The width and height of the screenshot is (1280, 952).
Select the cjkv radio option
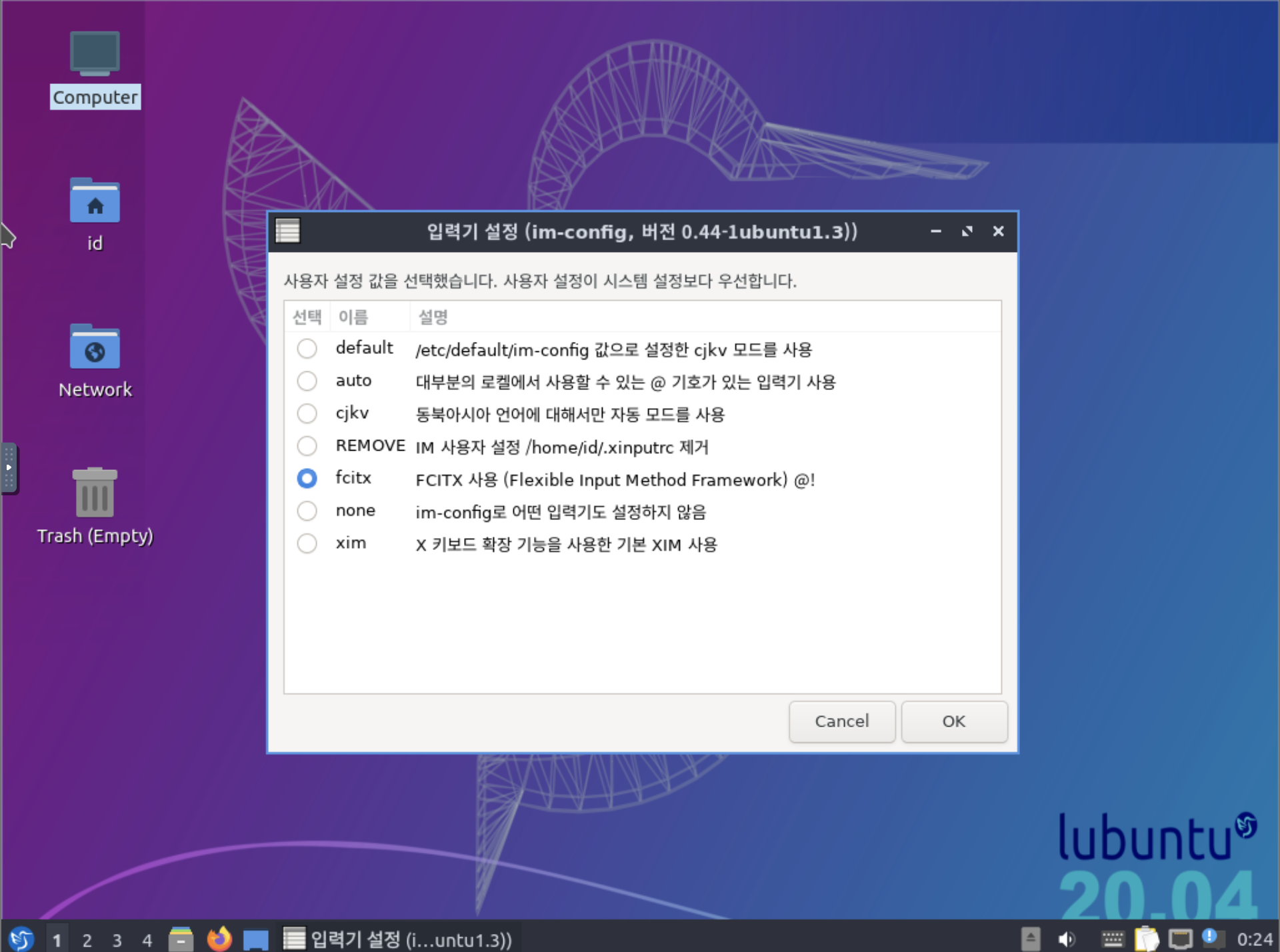(x=307, y=413)
